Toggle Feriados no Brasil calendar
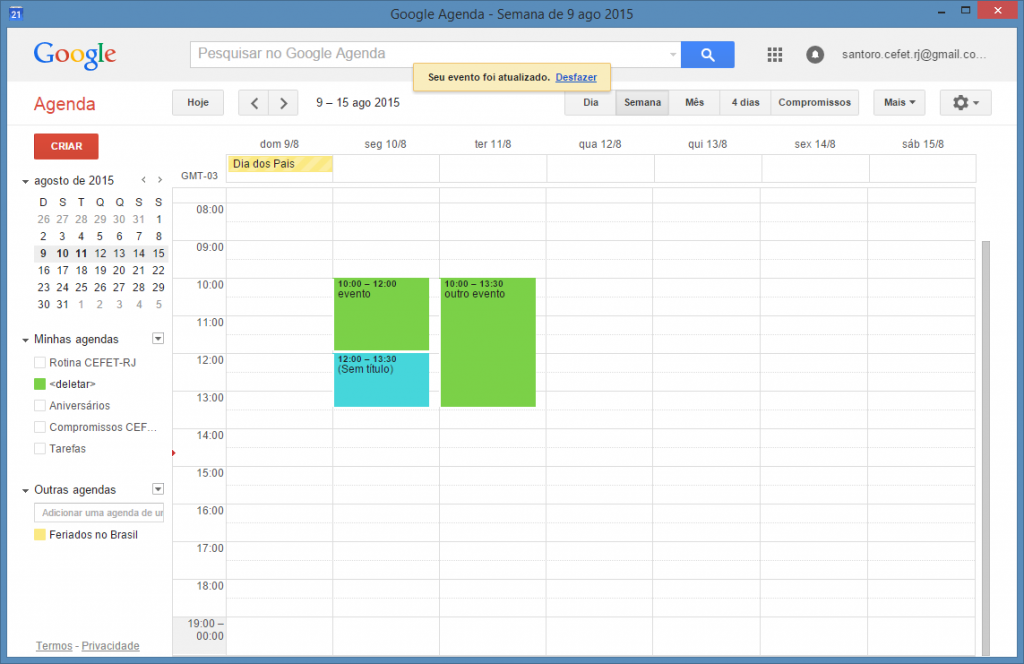The height and width of the screenshot is (664, 1024). point(40,535)
